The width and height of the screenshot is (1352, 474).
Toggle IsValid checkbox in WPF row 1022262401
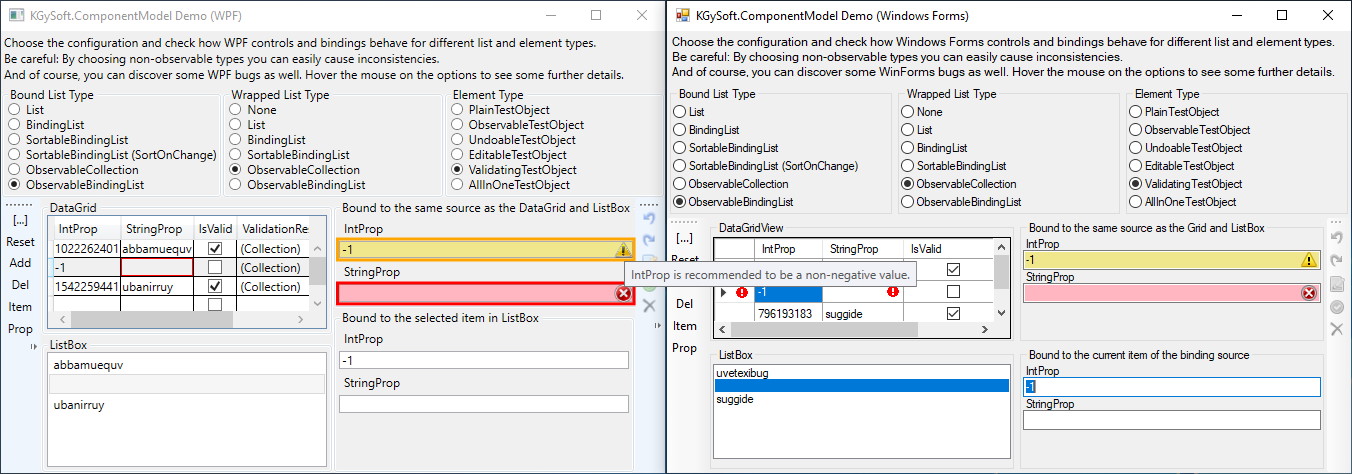214,248
